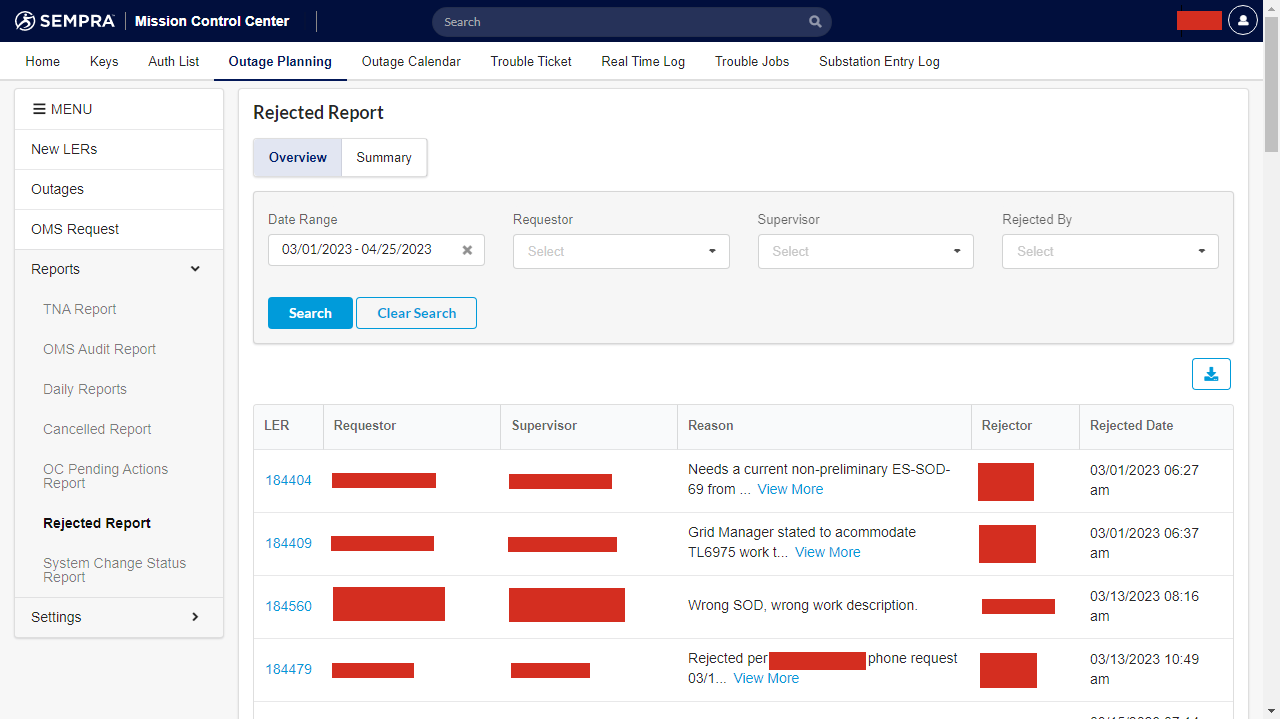Switch to the Summary tab
The width and height of the screenshot is (1280, 719).
(384, 158)
